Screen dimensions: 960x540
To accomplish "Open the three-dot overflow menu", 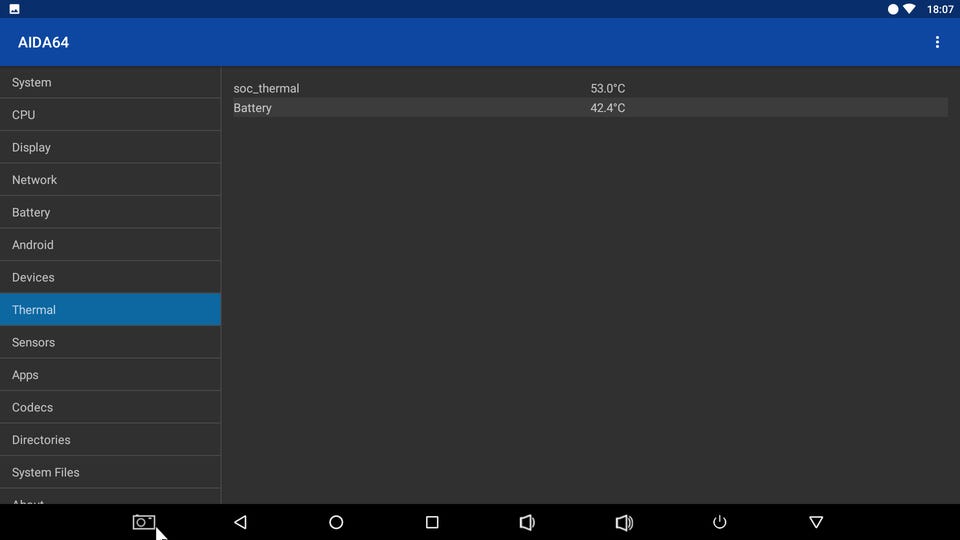I will pyautogui.click(x=937, y=42).
